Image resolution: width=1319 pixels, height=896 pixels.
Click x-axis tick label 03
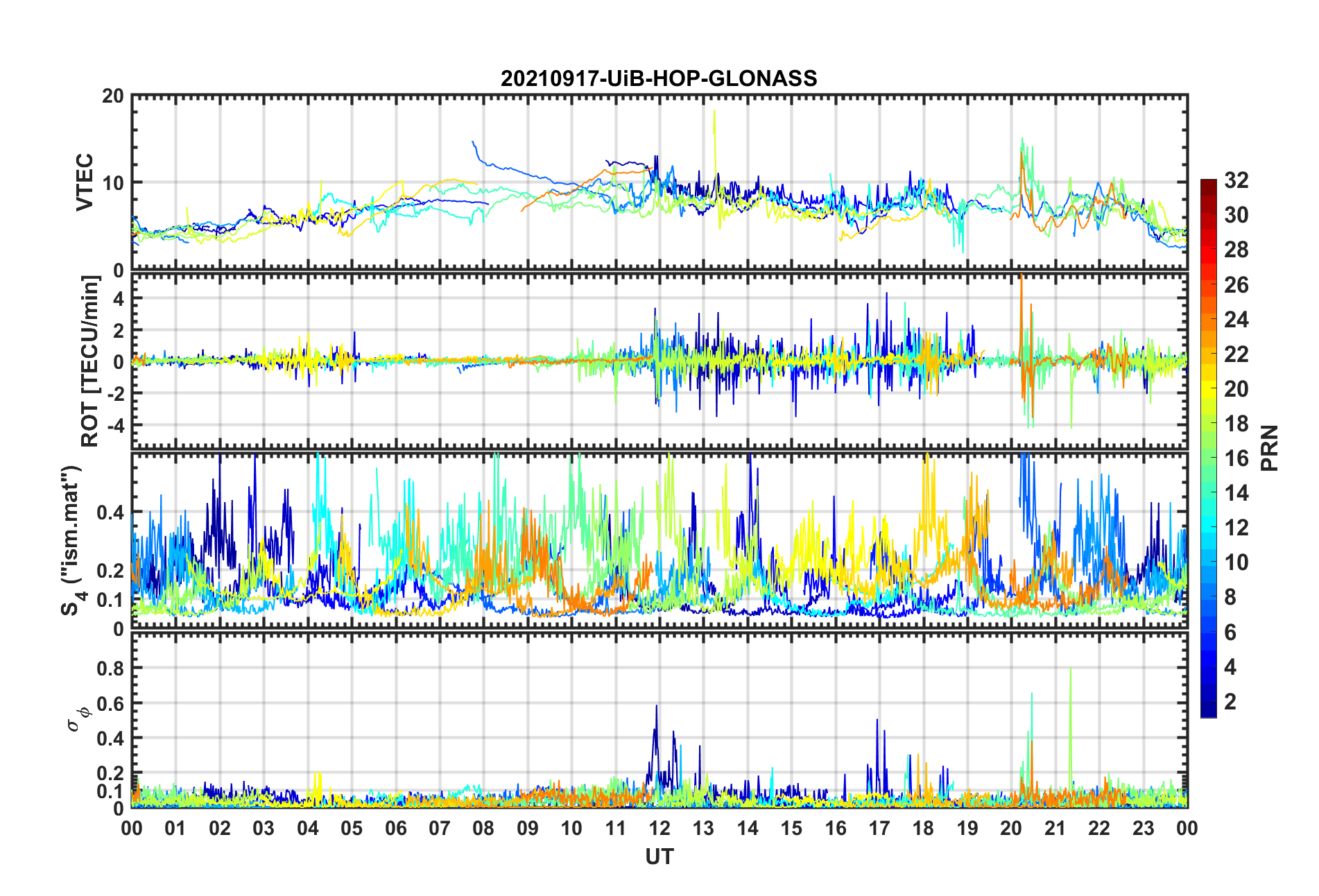point(264,829)
